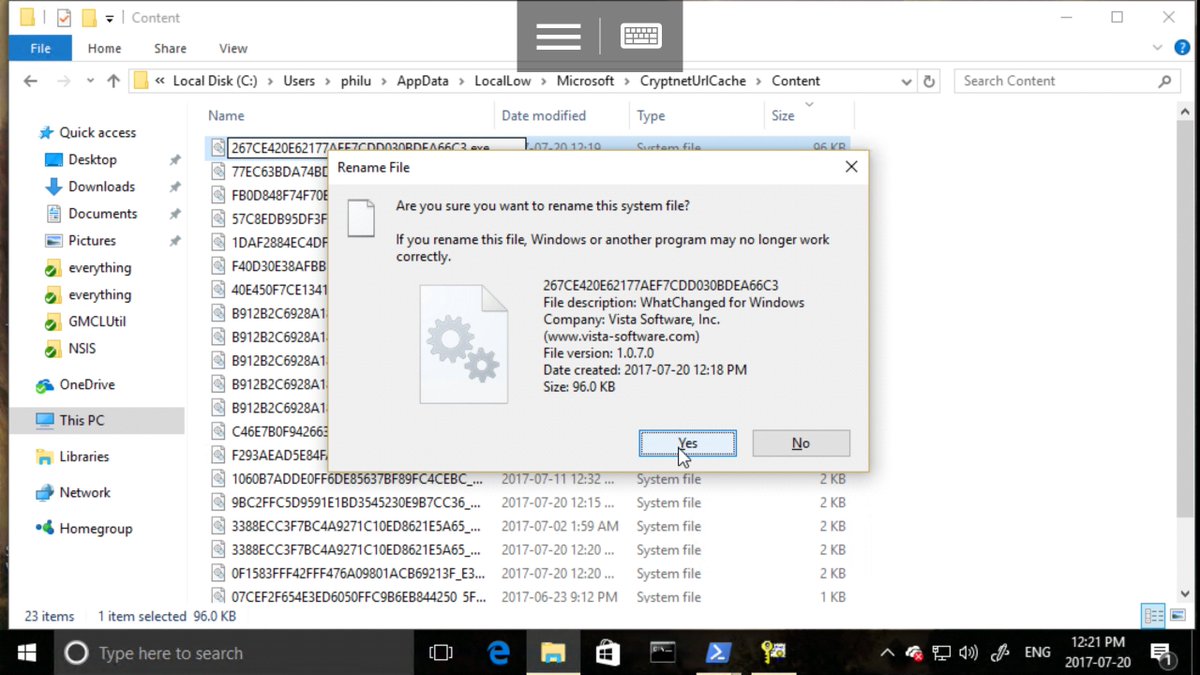Open Documents in the navigation pane
This screenshot has width=1200, height=675.
pos(102,213)
